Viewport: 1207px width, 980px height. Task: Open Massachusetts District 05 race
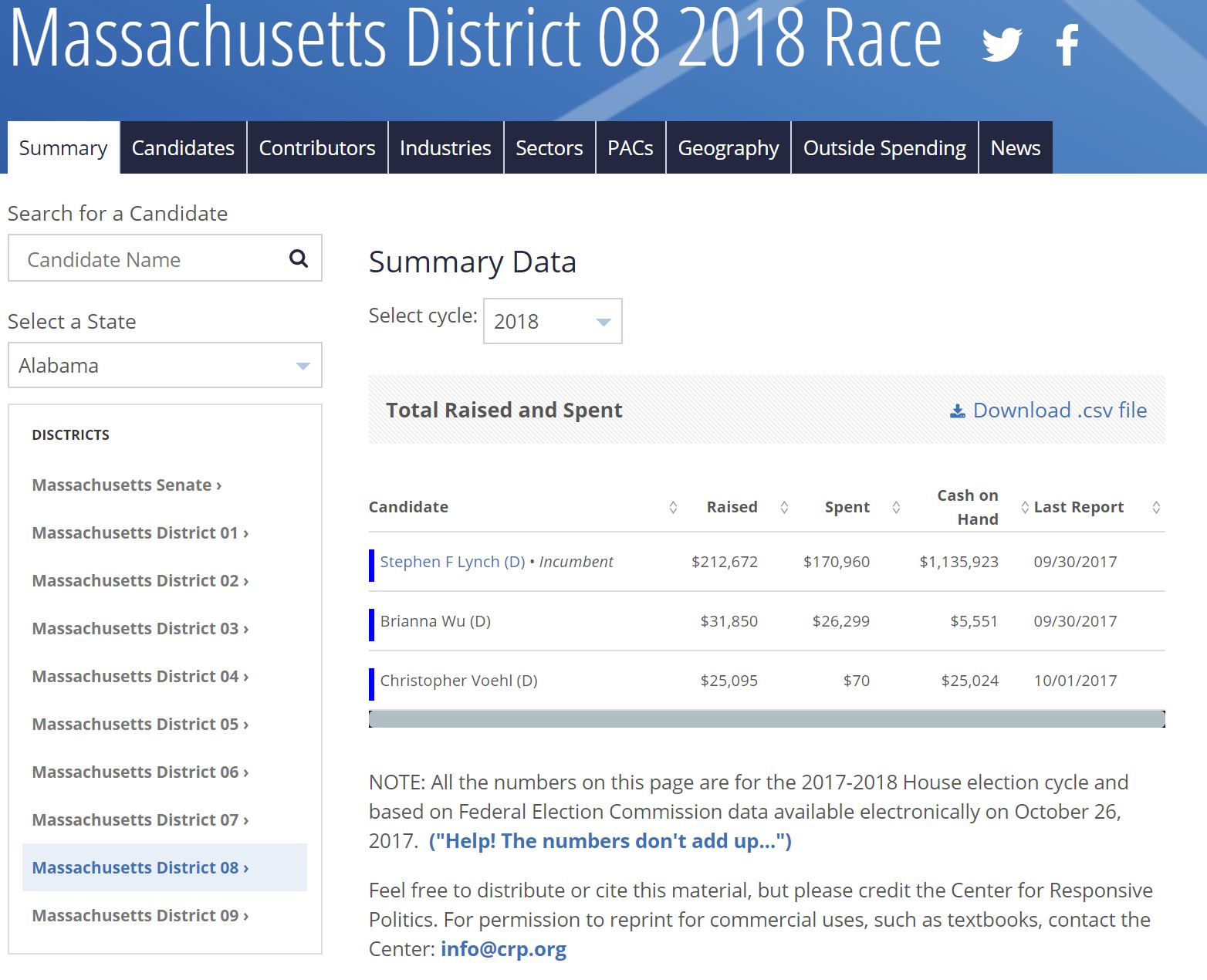click(140, 724)
